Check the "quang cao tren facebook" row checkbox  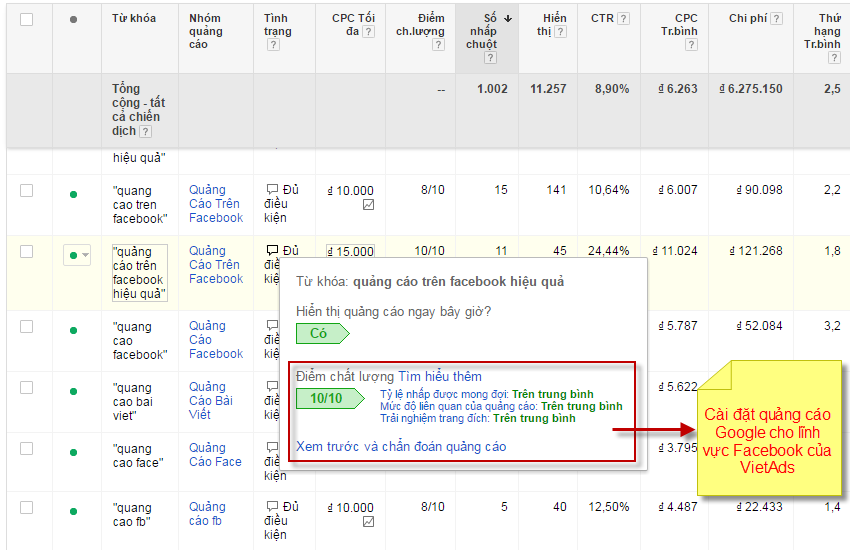(26, 191)
